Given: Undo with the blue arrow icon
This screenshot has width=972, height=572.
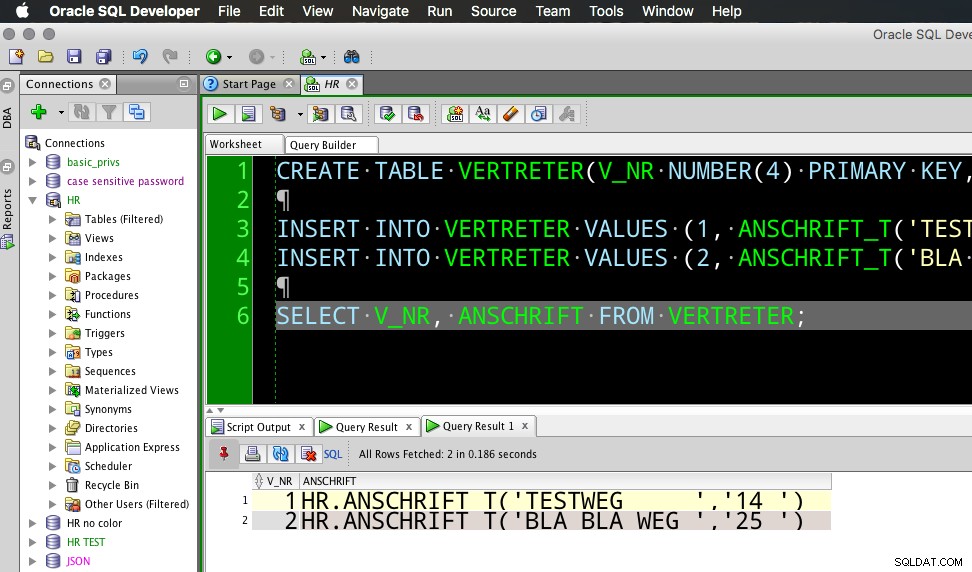Looking at the screenshot, I should coord(140,57).
